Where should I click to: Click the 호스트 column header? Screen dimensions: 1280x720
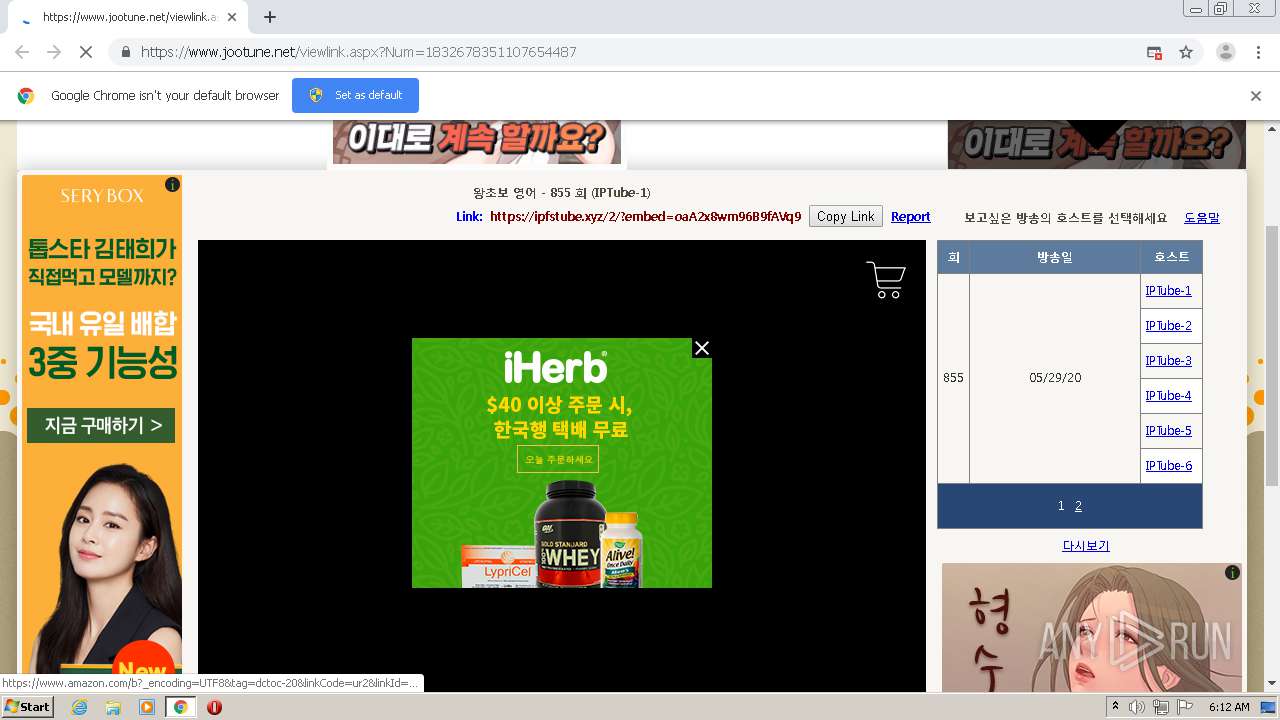click(x=1171, y=257)
